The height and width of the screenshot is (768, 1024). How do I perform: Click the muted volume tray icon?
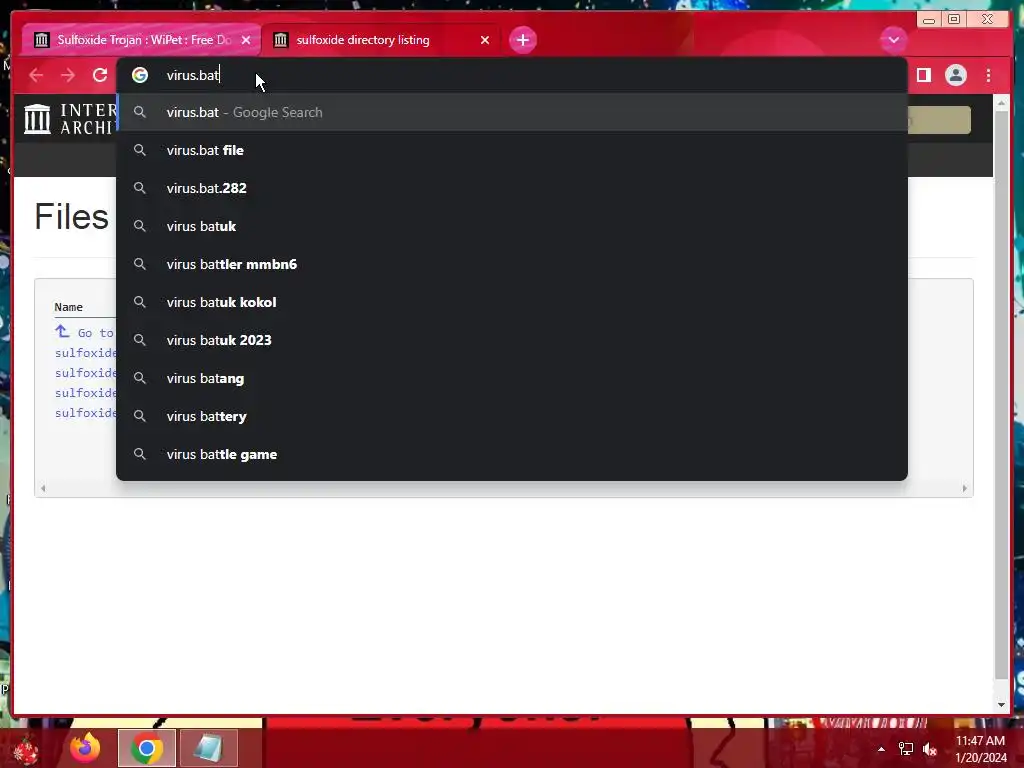tap(930, 749)
